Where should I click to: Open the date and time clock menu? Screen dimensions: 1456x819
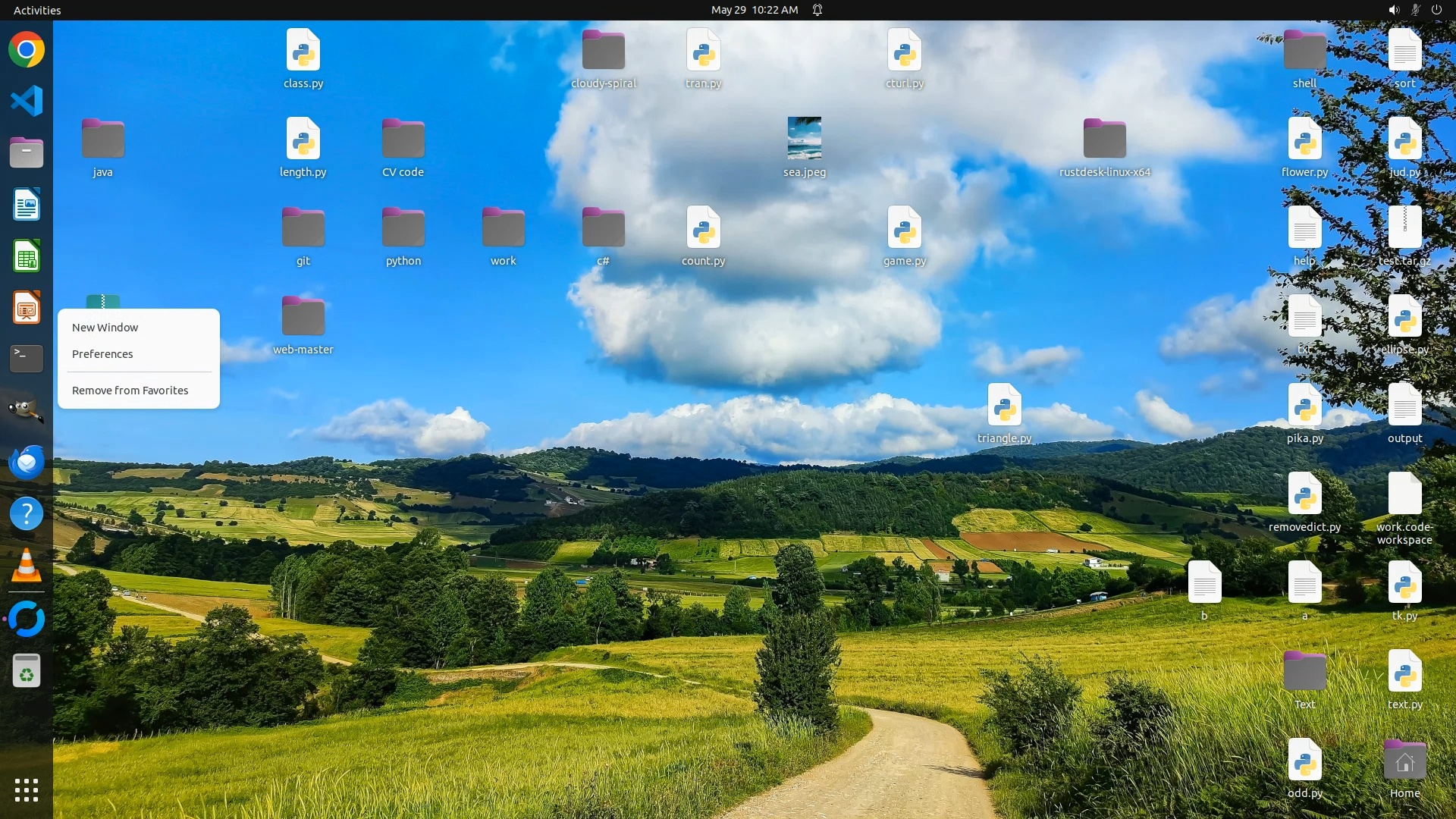point(754,10)
